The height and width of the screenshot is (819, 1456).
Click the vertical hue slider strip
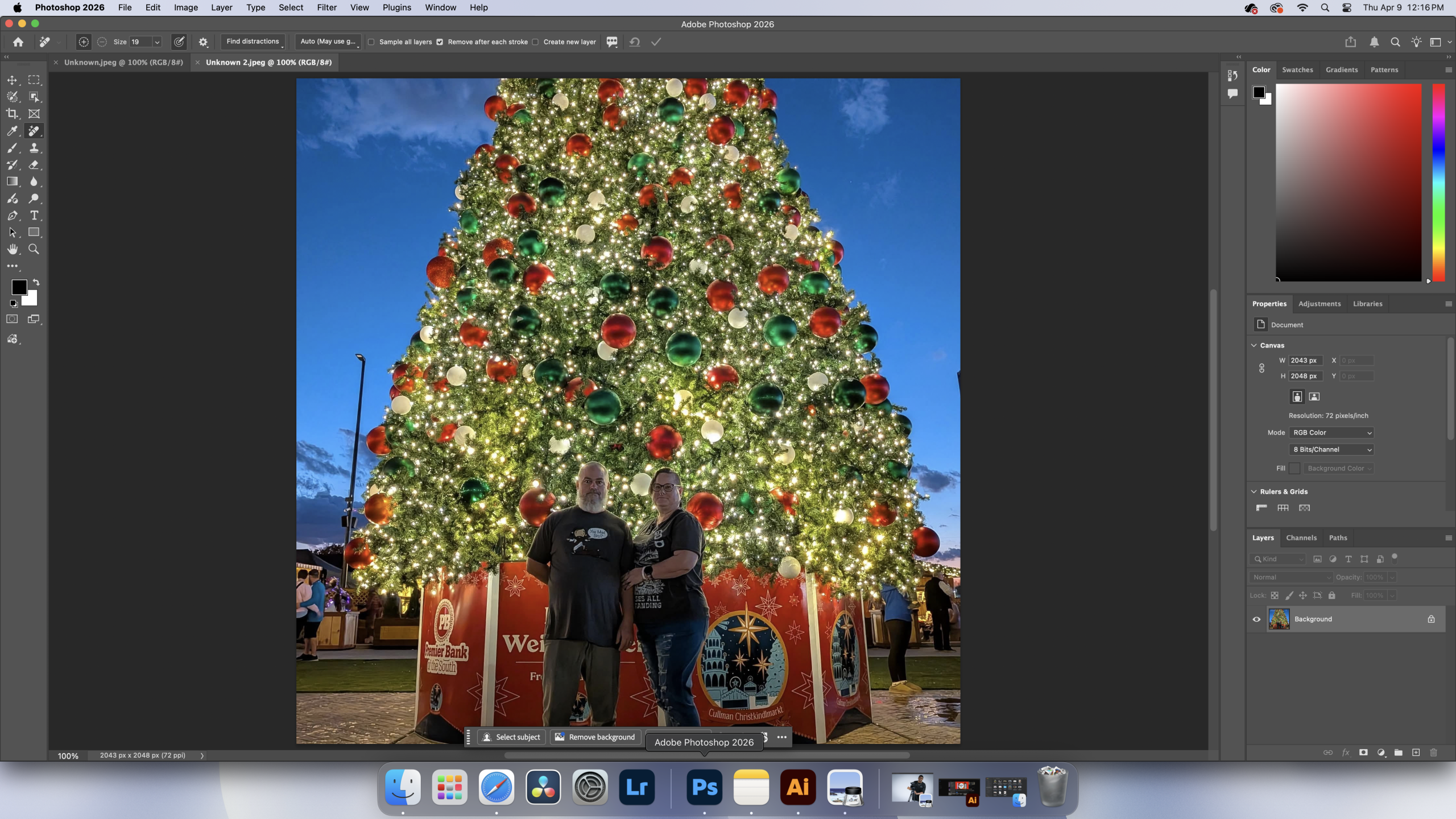[x=1438, y=182]
